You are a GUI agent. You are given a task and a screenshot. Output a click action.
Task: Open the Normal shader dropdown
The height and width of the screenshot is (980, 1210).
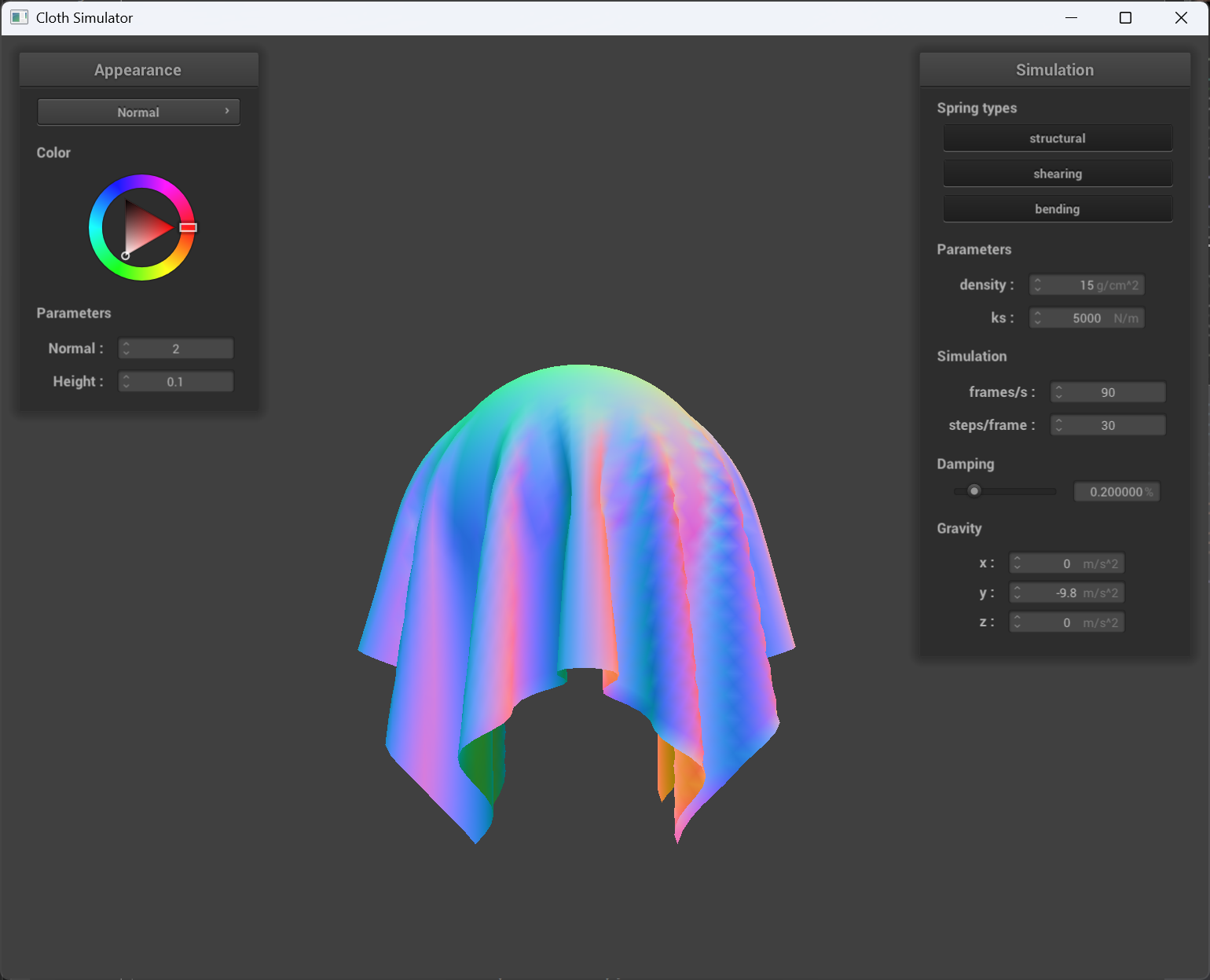[138, 112]
